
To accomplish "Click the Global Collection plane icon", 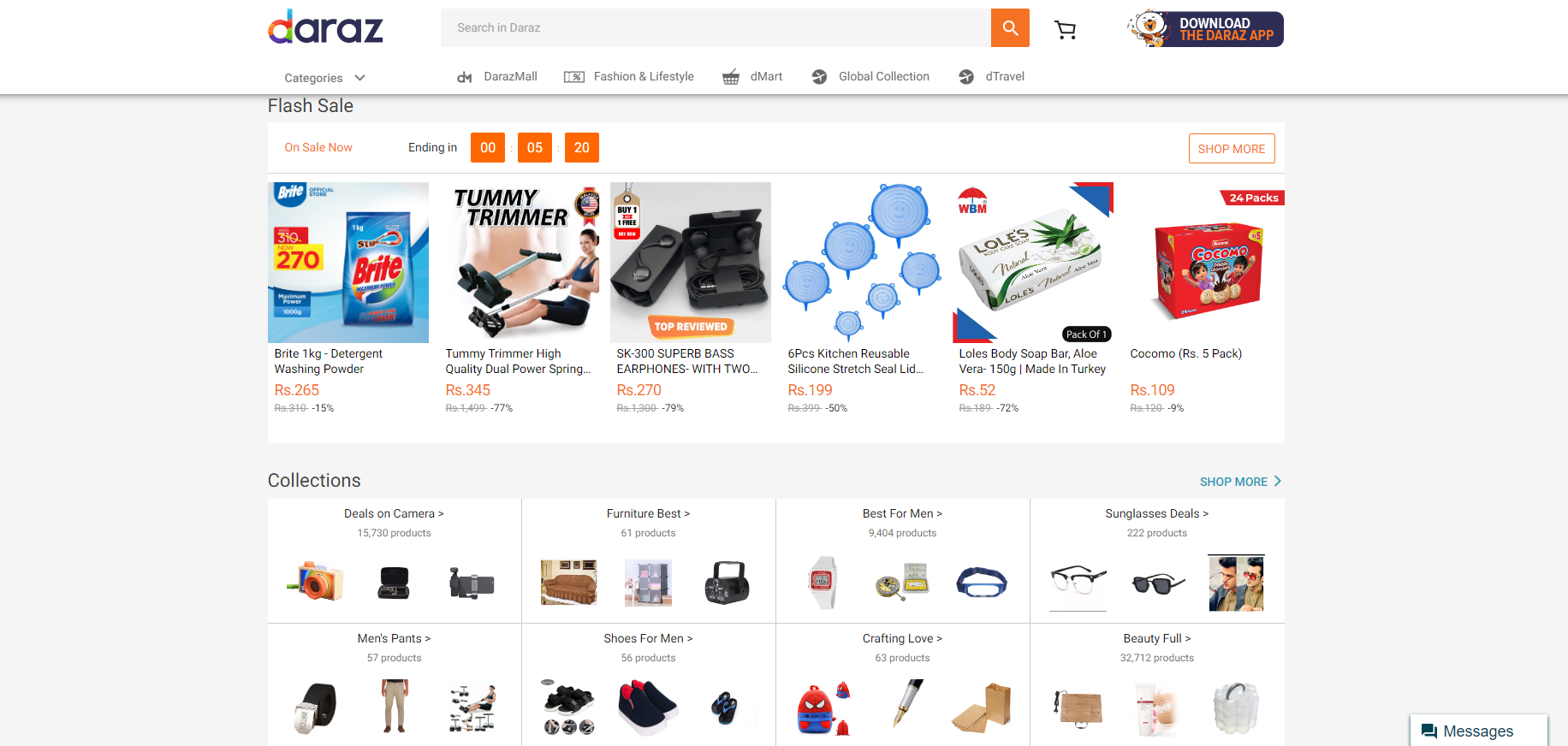I will coord(819,77).
